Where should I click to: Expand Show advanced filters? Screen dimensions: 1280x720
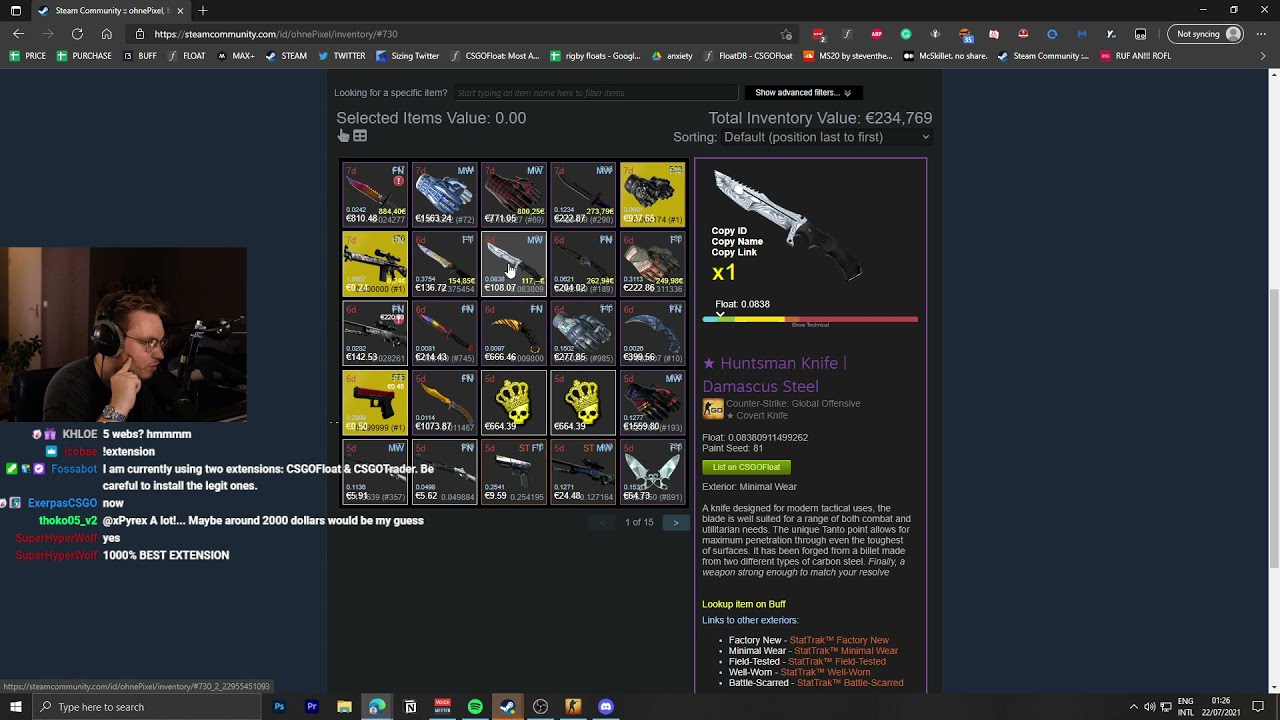tap(804, 93)
